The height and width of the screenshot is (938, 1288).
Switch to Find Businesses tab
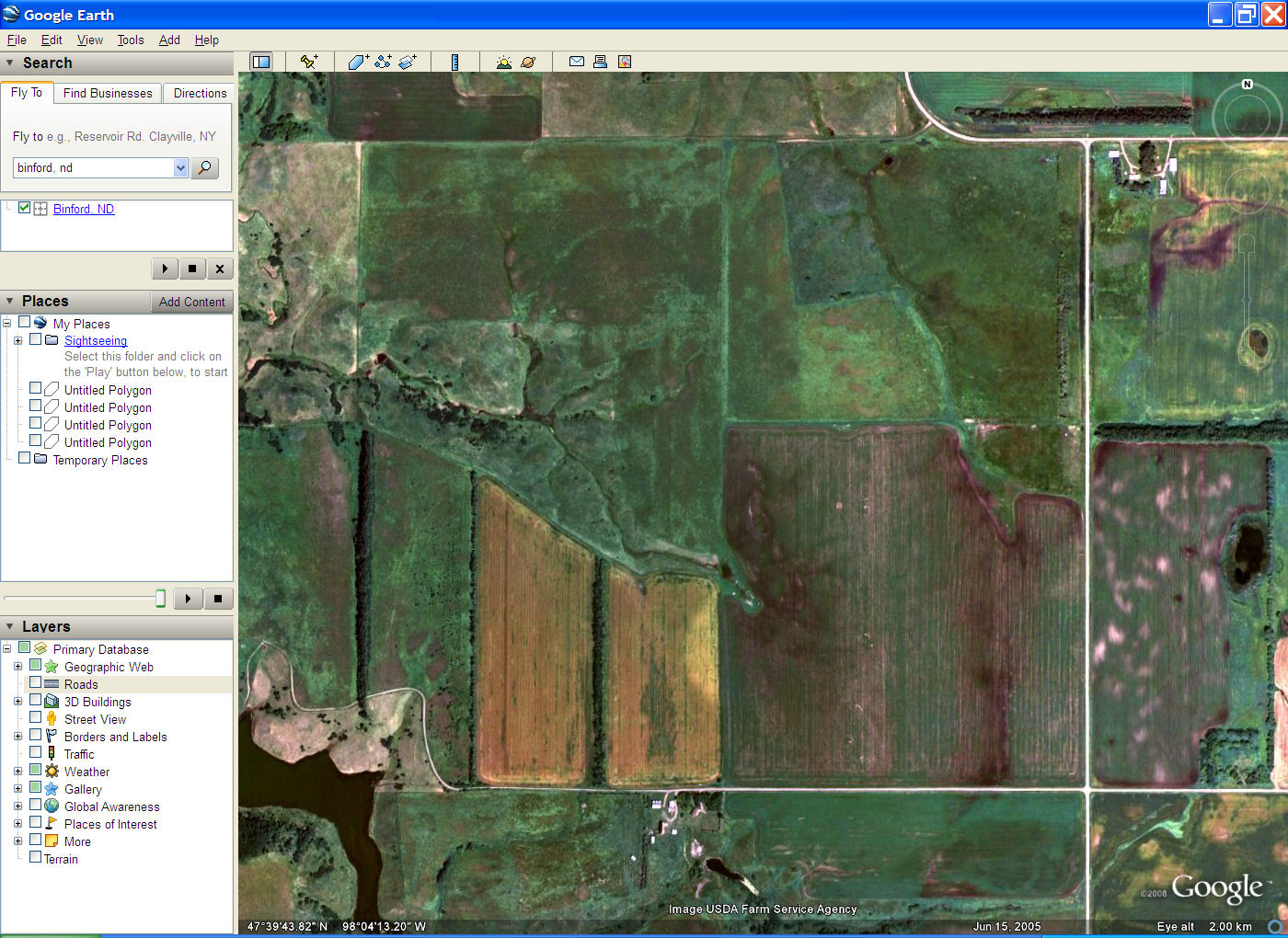[x=108, y=93]
